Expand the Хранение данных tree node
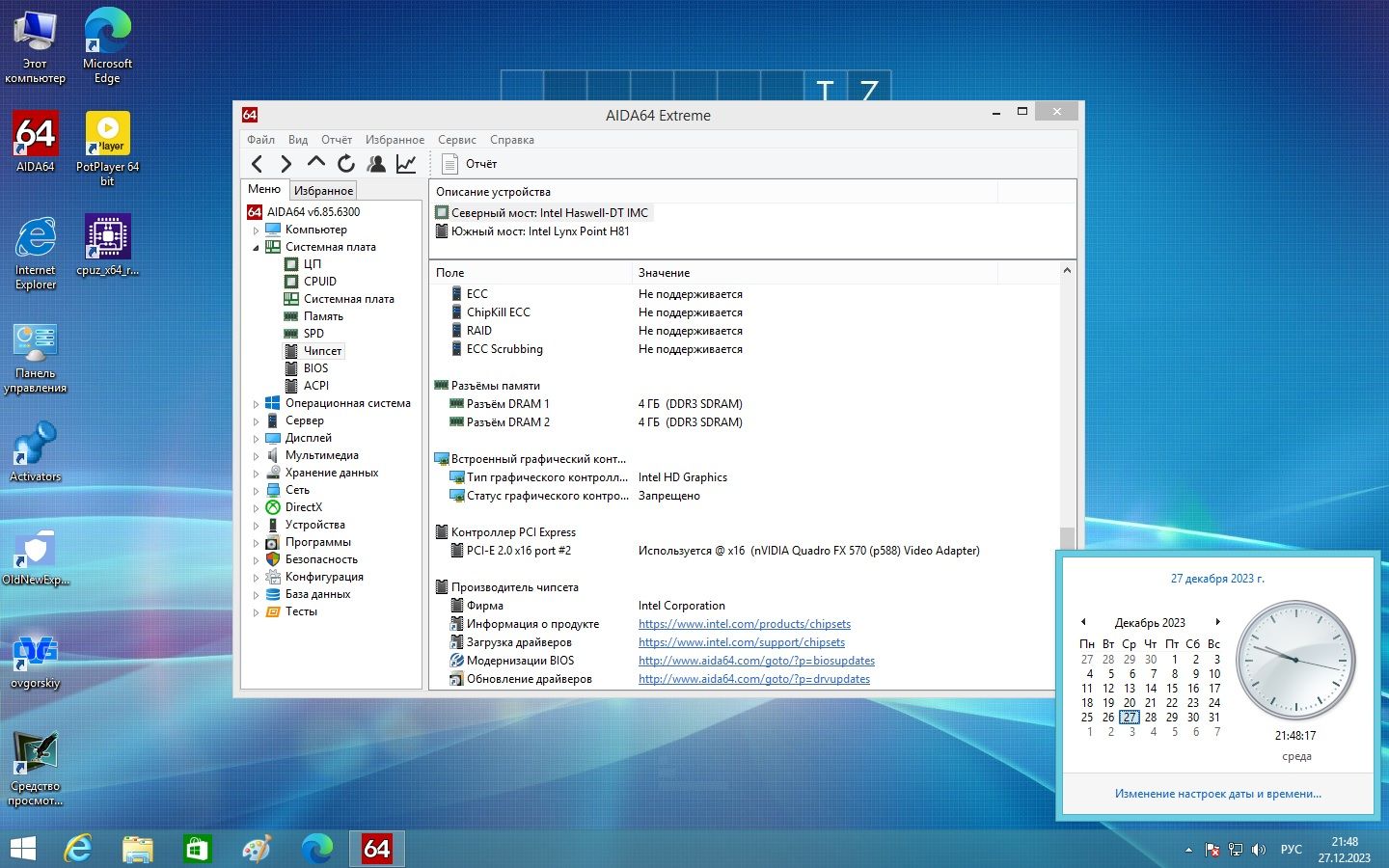 pos(256,474)
